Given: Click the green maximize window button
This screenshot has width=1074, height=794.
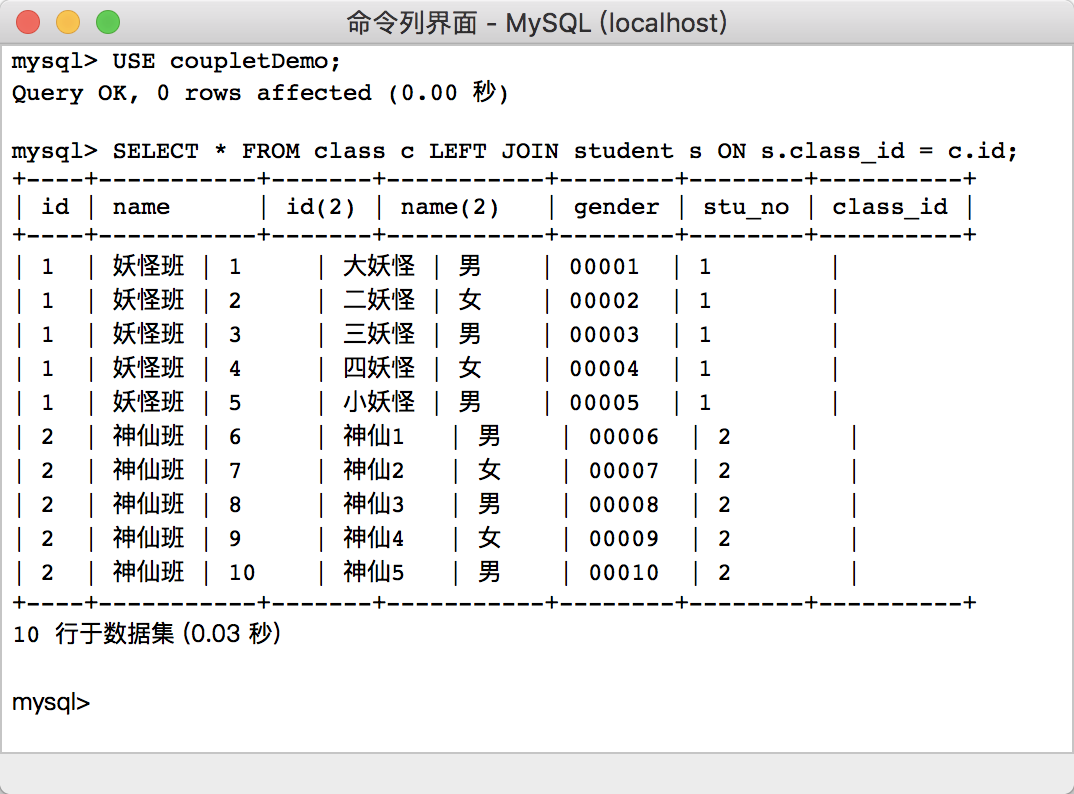Looking at the screenshot, I should tap(107, 21).
